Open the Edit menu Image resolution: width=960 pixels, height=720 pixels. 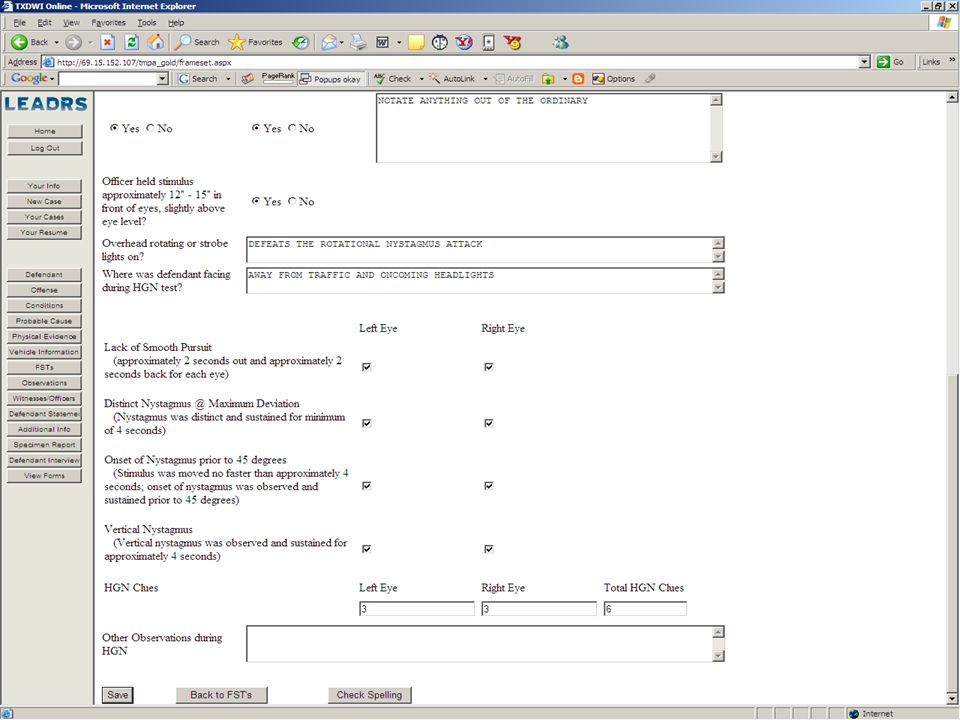[x=44, y=23]
